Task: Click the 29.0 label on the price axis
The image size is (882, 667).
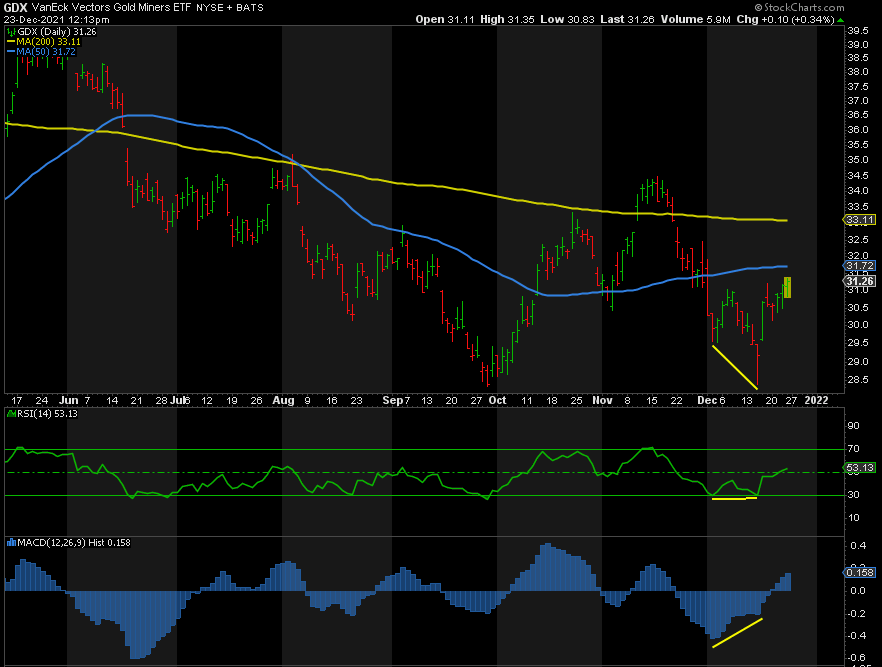Action: point(858,362)
